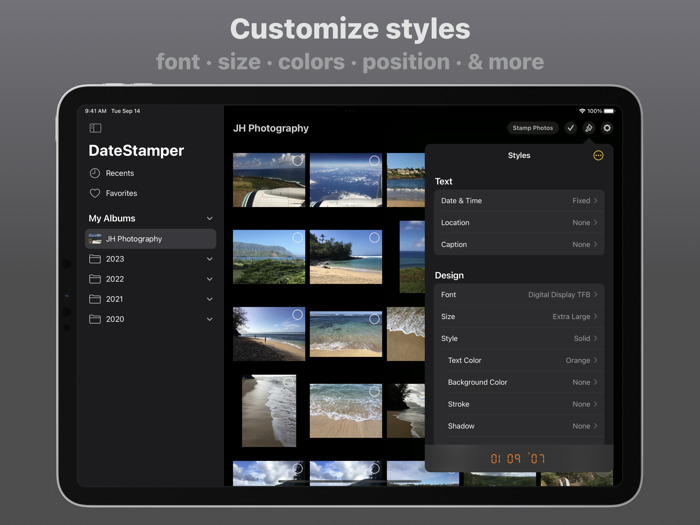Expand the 2022 folder chevron
The image size is (700, 525).
[209, 279]
